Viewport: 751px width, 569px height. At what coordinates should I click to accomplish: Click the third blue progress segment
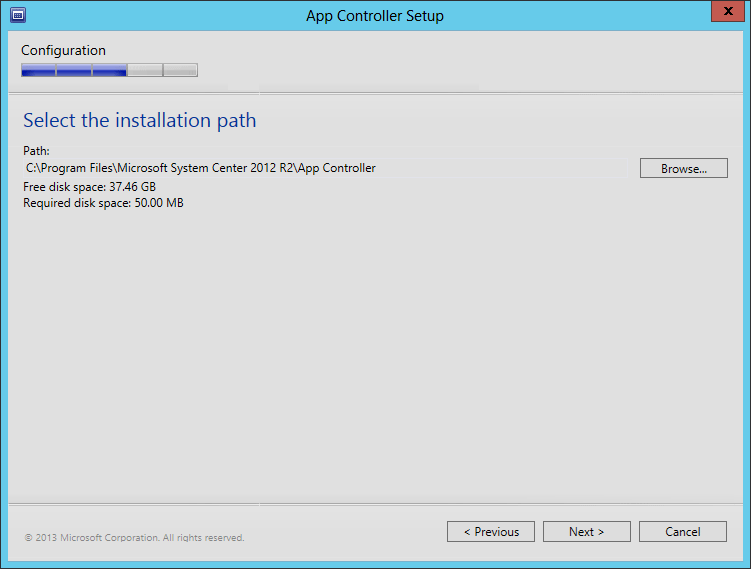[x=110, y=70]
